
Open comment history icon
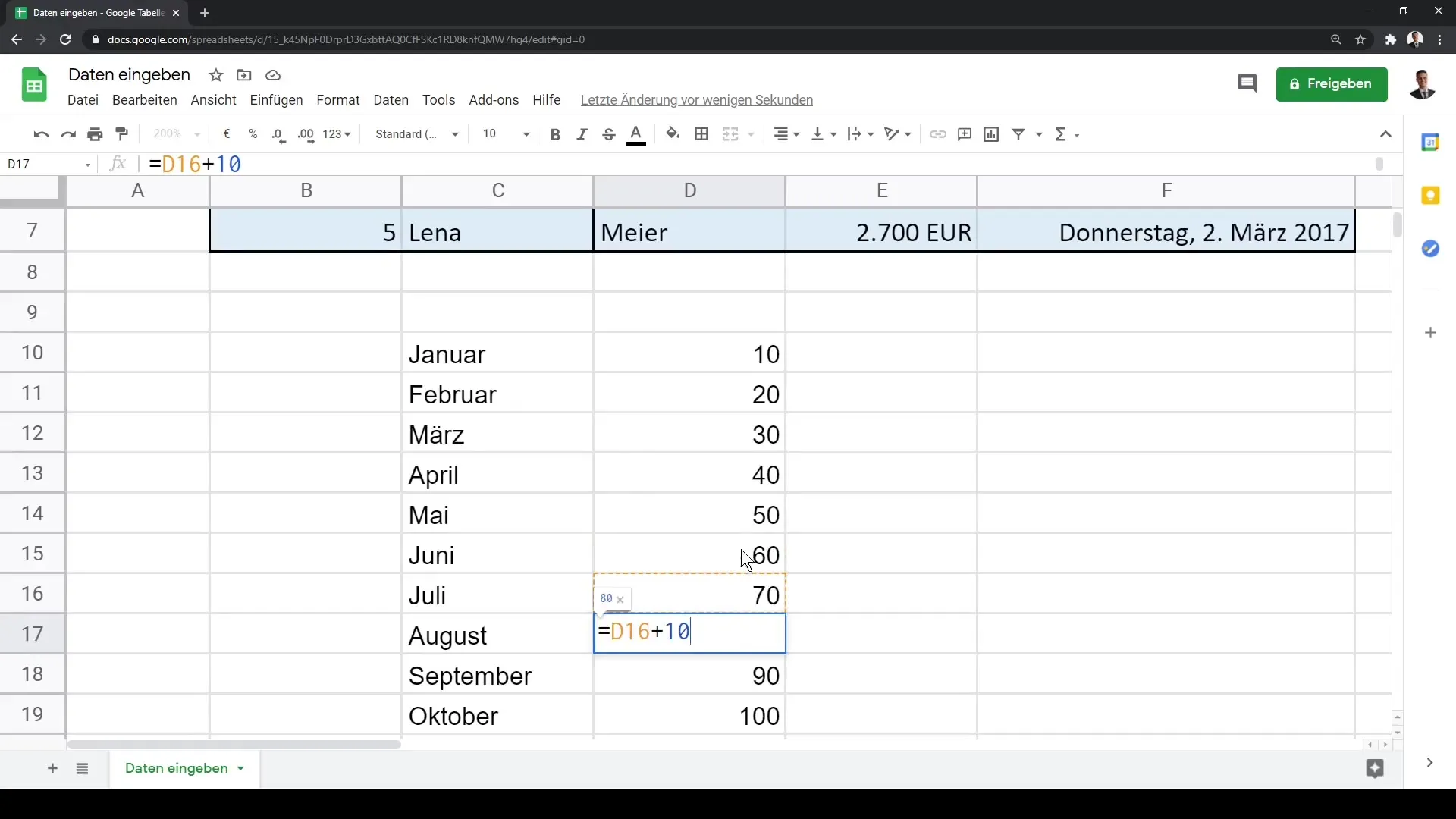click(1247, 83)
